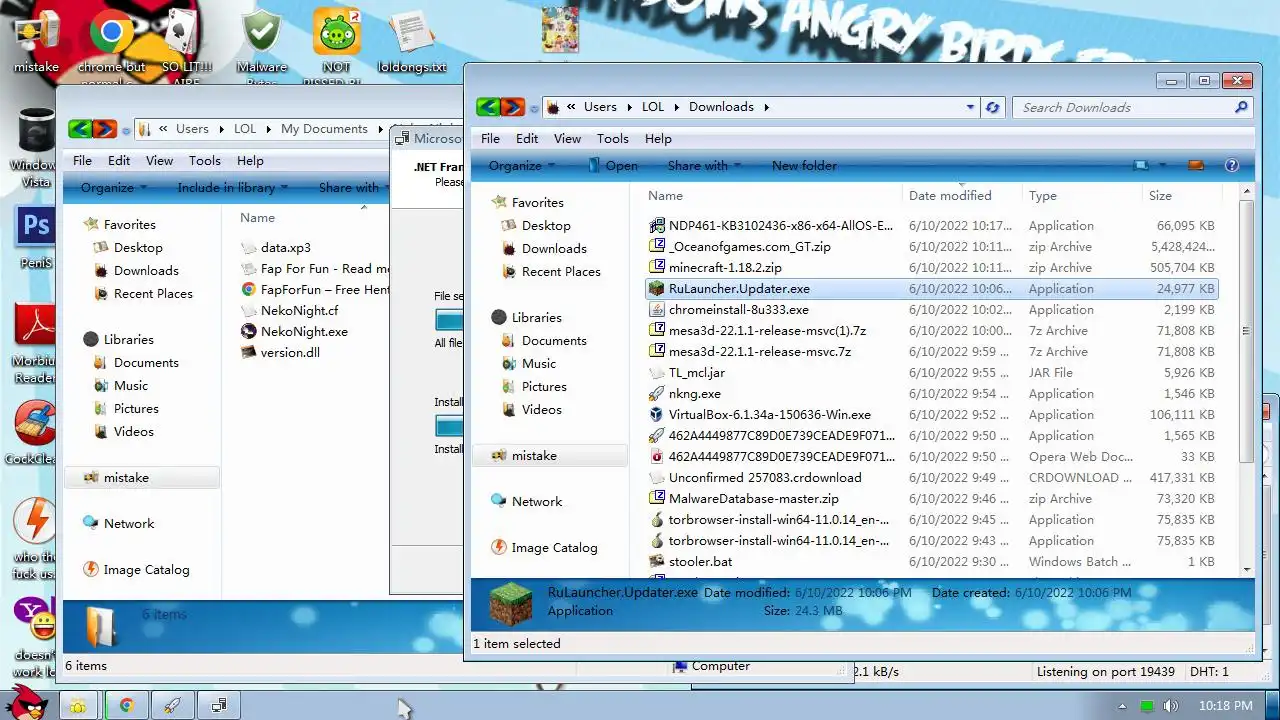Select data.xp3 in My Documents window
1280x720 pixels.
(286, 248)
